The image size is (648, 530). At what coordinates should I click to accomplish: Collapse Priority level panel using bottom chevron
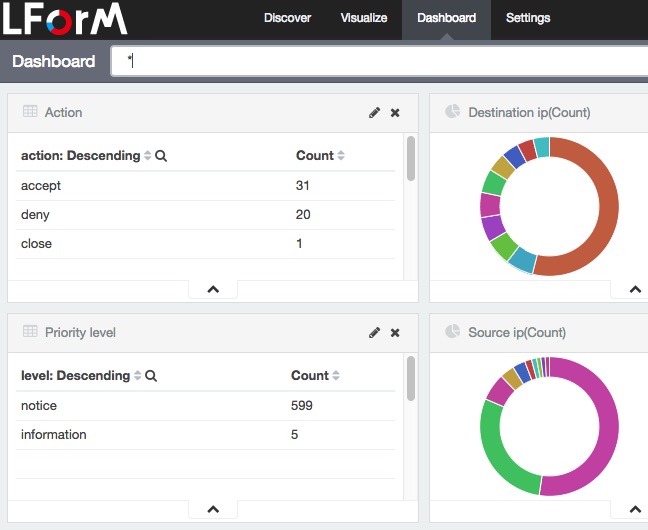213,509
